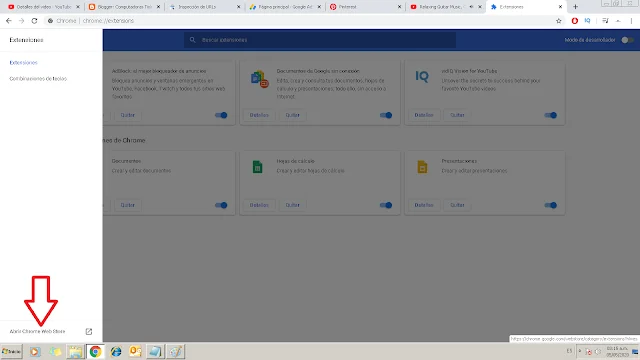Disable the AdBlock extension toggle
This screenshot has height=360, width=640.
tap(221, 115)
